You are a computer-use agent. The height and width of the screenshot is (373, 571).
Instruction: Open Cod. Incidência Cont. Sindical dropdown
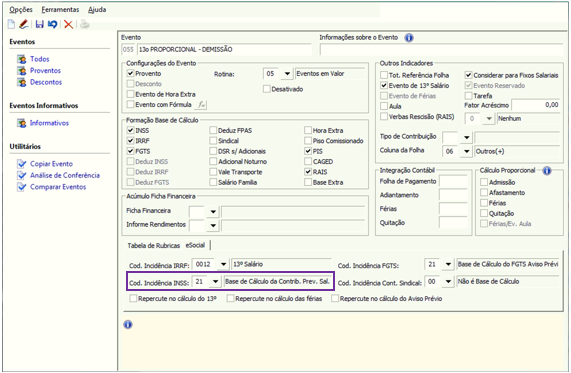[x=448, y=282]
